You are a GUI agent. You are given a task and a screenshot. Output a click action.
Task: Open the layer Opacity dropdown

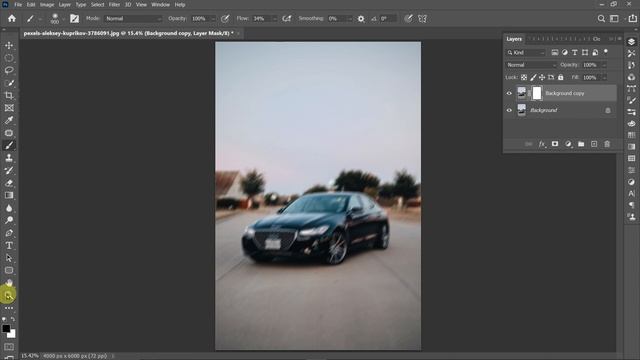click(604, 65)
